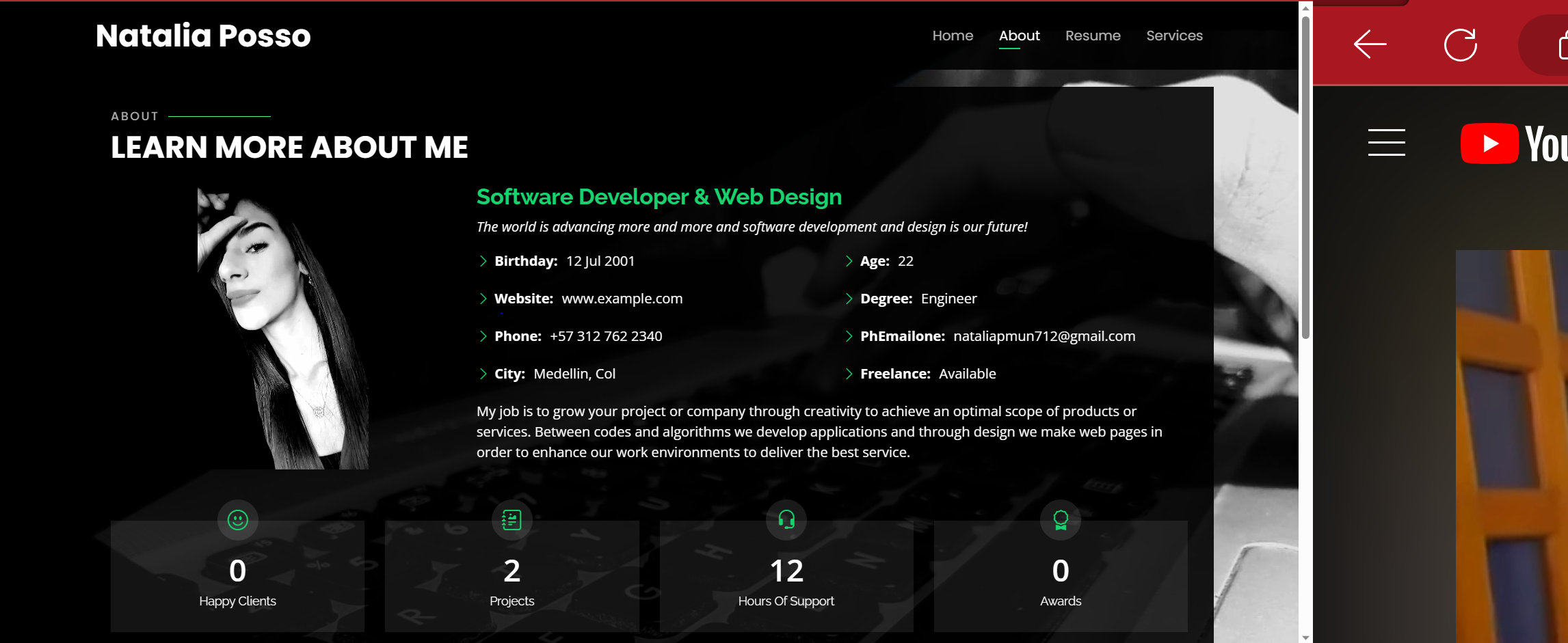Image resolution: width=1568 pixels, height=643 pixels.
Task: Expand the chevron beside Degree
Action: [x=849, y=298]
